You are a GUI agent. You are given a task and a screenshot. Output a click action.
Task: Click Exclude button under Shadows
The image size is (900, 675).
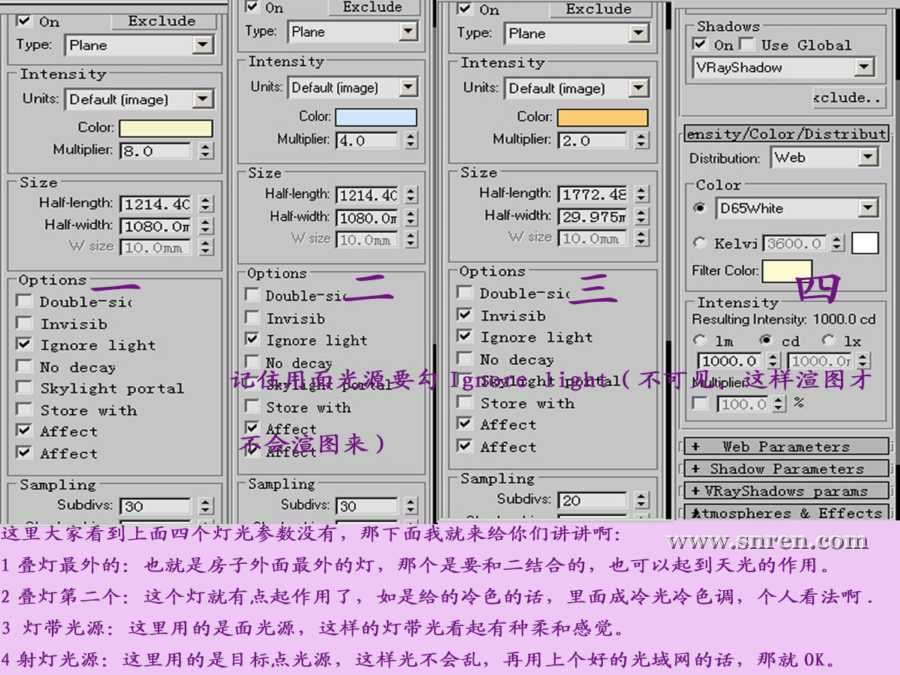[848, 98]
